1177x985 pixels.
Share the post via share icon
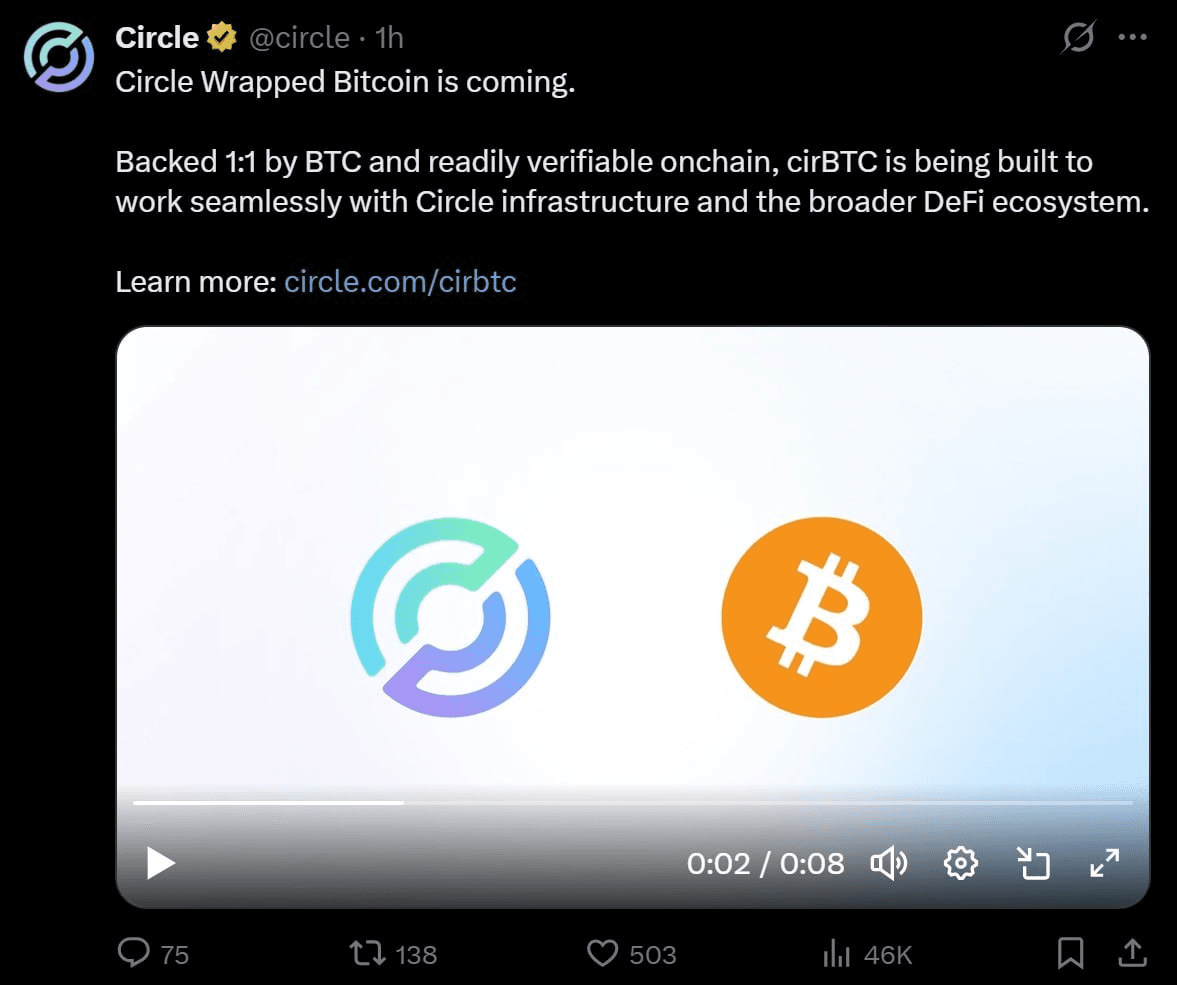pyautogui.click(x=1132, y=953)
